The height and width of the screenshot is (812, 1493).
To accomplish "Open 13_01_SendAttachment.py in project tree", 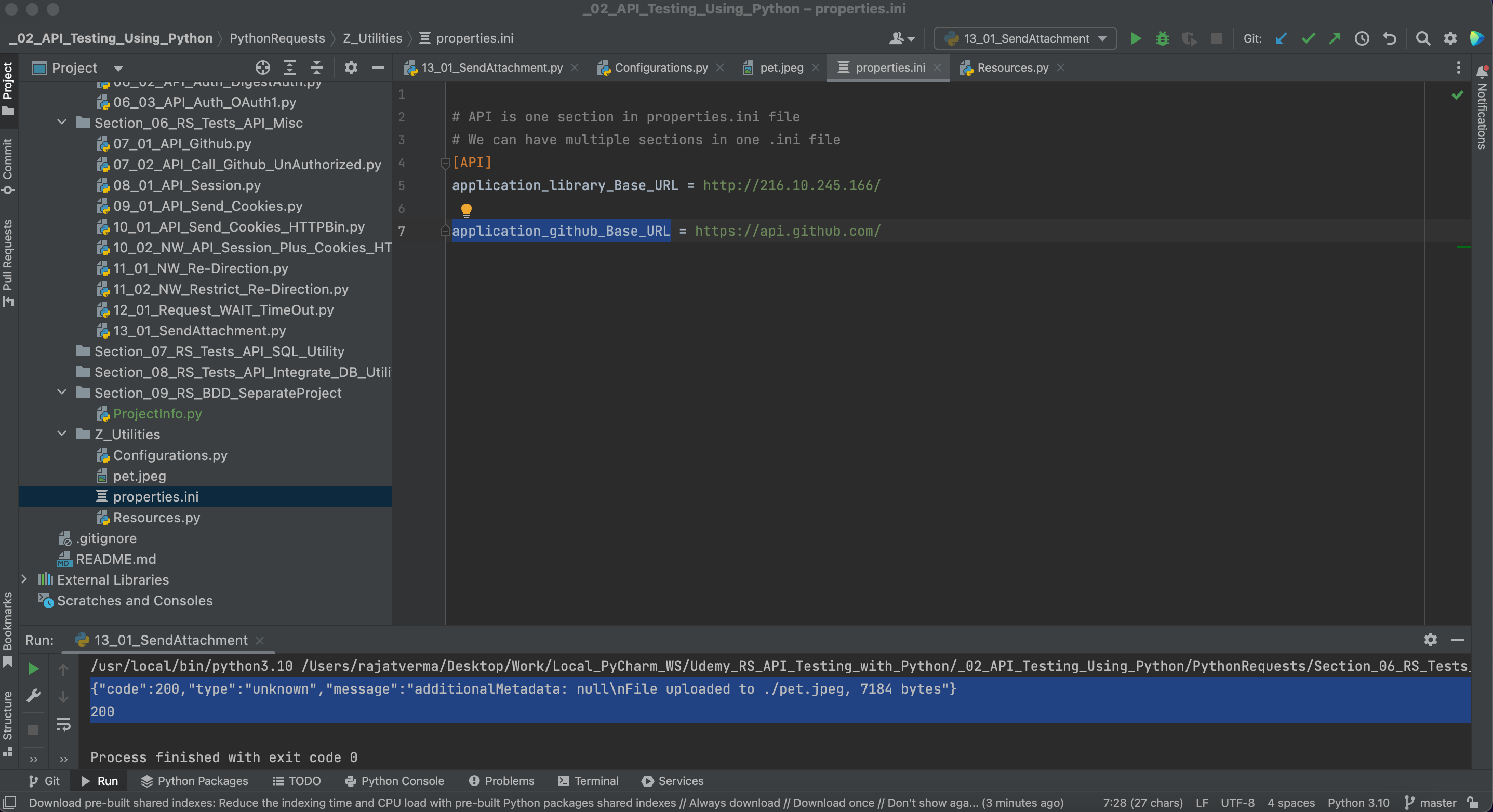I will click(199, 331).
